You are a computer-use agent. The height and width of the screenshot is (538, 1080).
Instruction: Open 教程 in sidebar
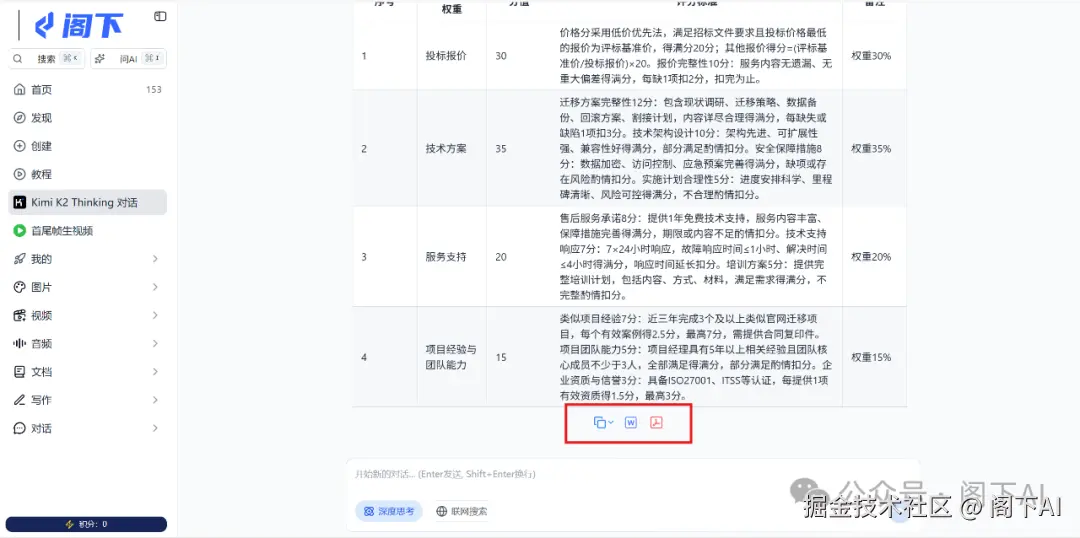pos(87,174)
